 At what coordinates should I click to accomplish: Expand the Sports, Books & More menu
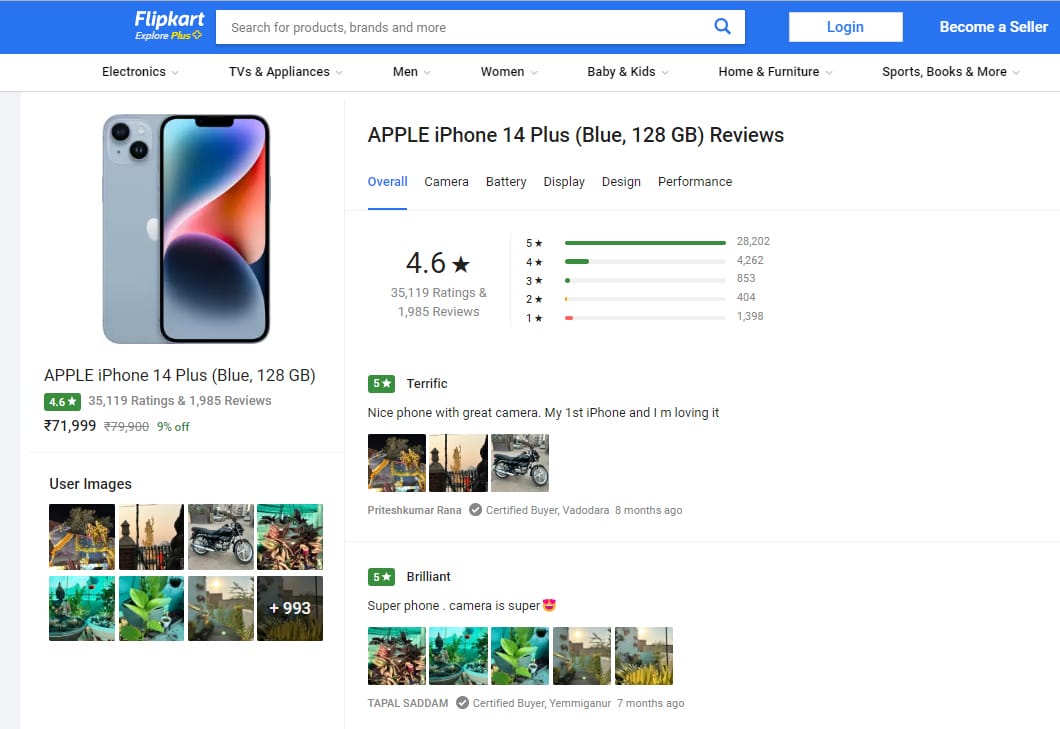tap(950, 72)
